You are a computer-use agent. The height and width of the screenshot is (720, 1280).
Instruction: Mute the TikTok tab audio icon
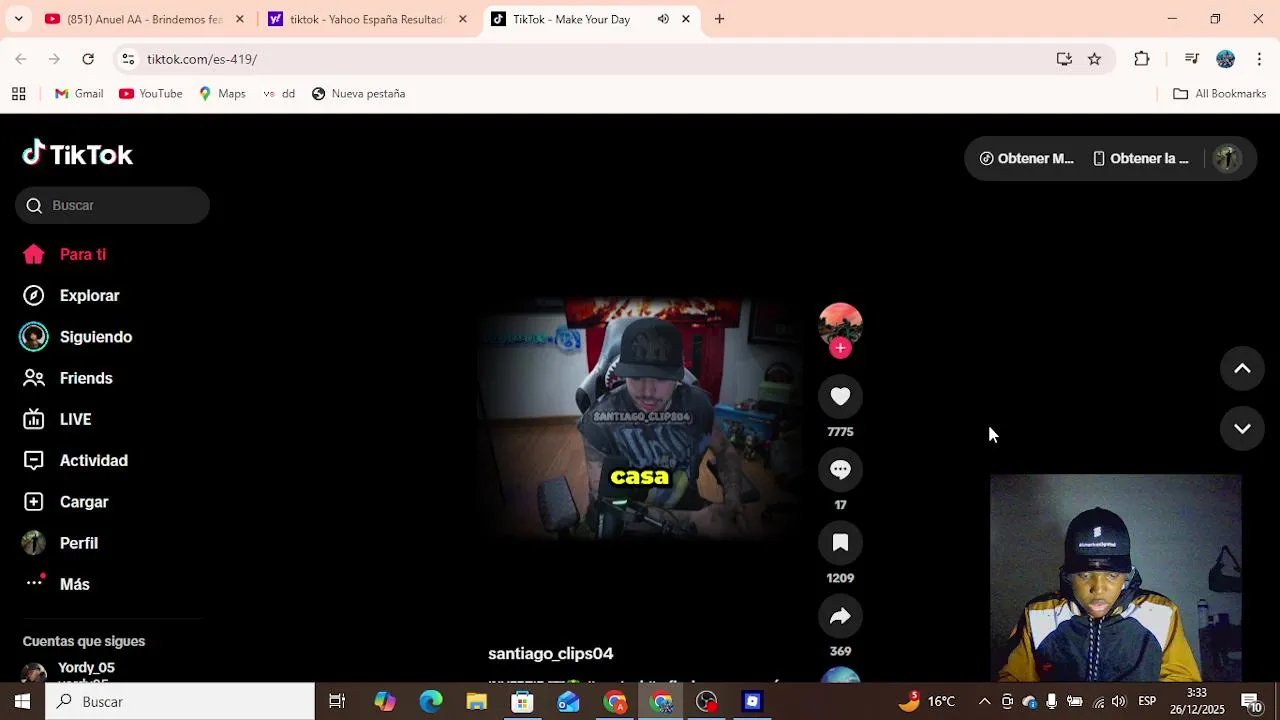click(663, 19)
